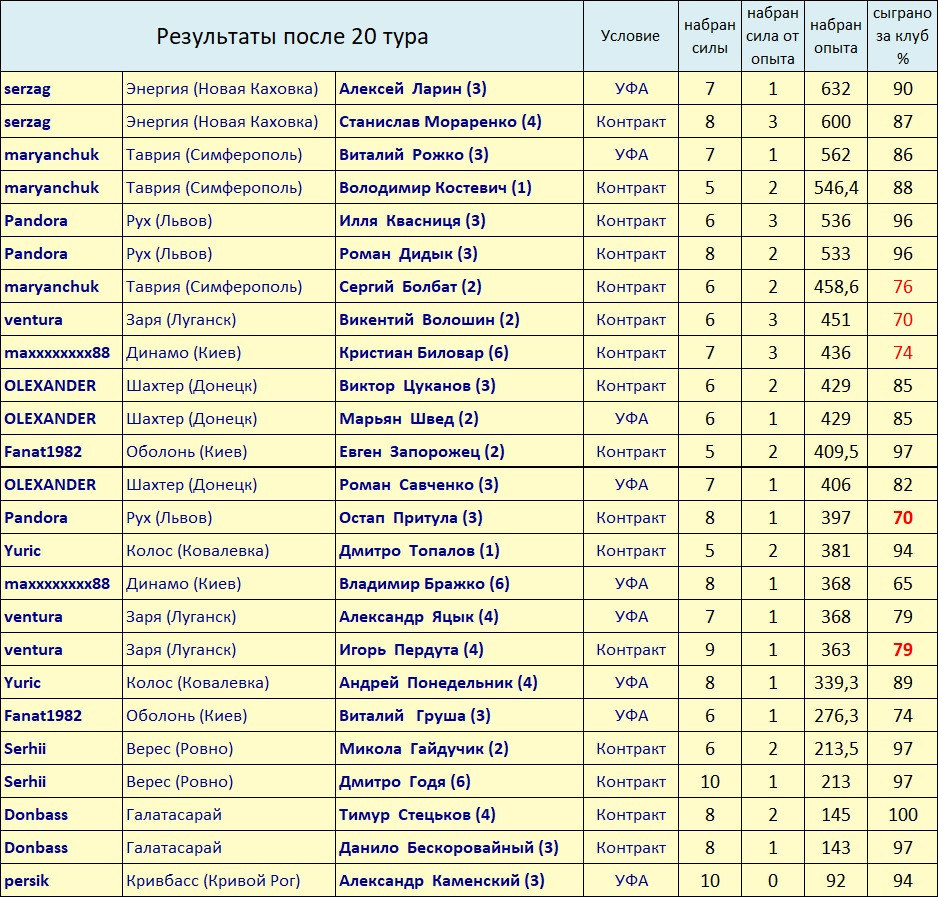The height and width of the screenshot is (897, 938).
Task: Click player name Александр Яцык (4)
Action: tap(419, 616)
